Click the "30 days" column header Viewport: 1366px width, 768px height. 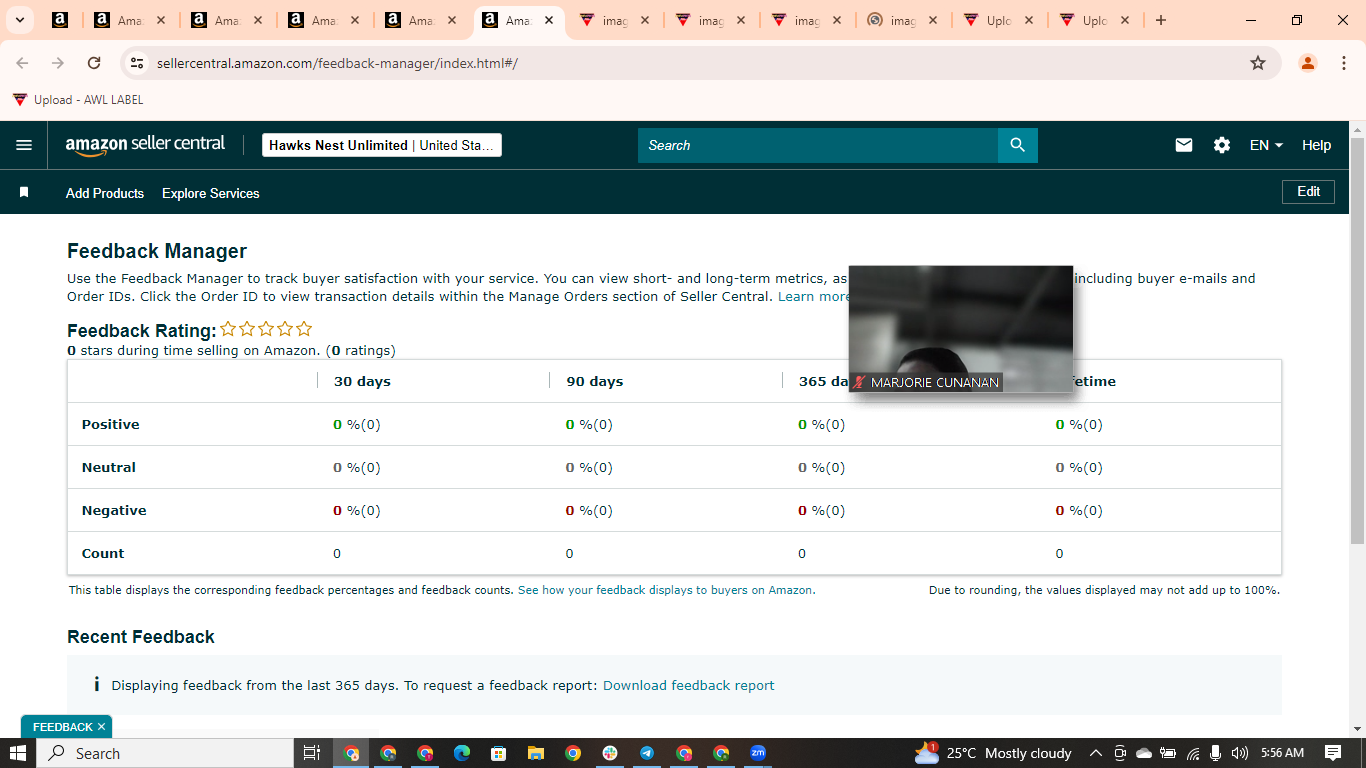362,381
